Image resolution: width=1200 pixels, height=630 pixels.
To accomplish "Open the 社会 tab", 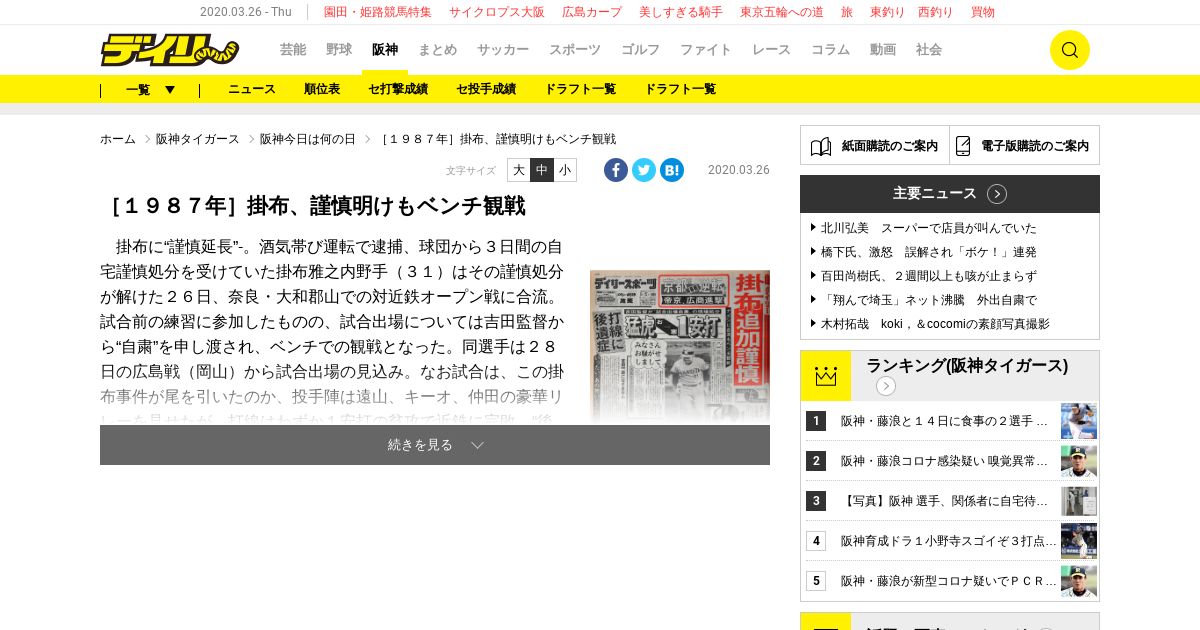I will pos(929,50).
